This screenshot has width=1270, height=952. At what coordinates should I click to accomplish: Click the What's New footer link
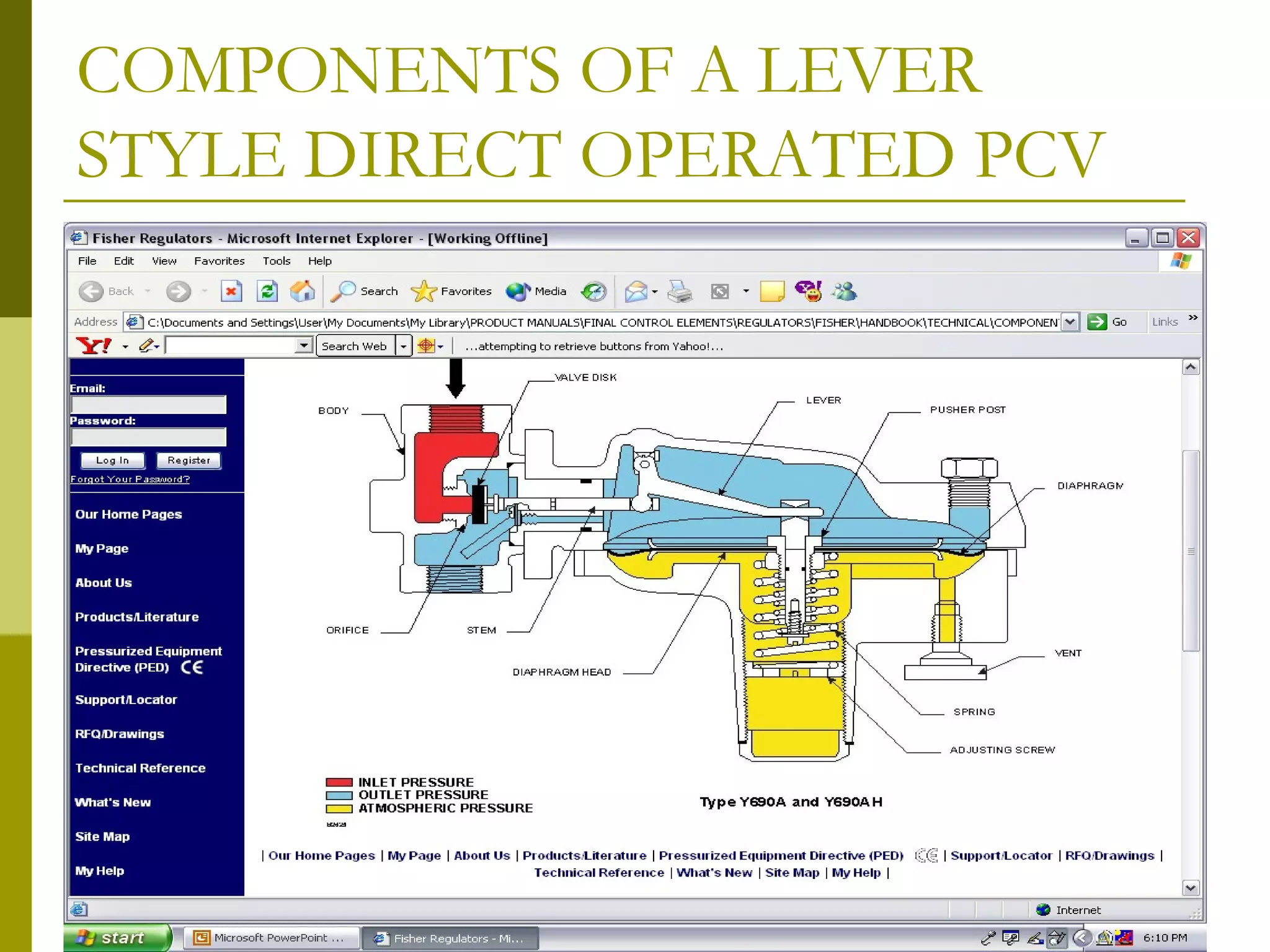tap(714, 873)
